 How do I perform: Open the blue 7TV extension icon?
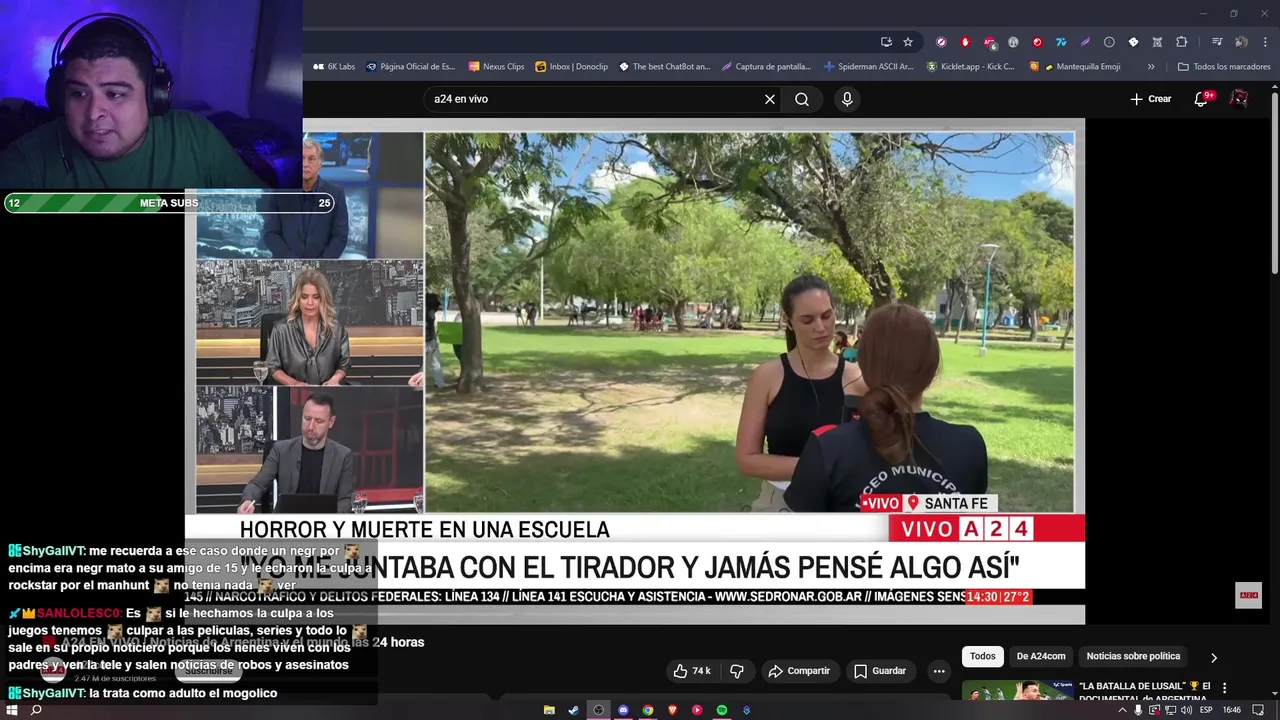1061,42
